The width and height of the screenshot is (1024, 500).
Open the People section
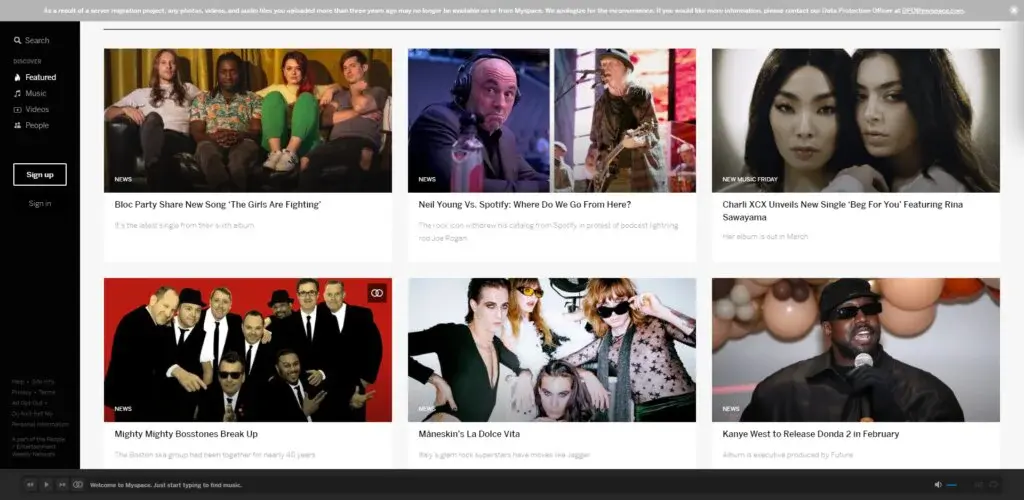click(x=37, y=125)
